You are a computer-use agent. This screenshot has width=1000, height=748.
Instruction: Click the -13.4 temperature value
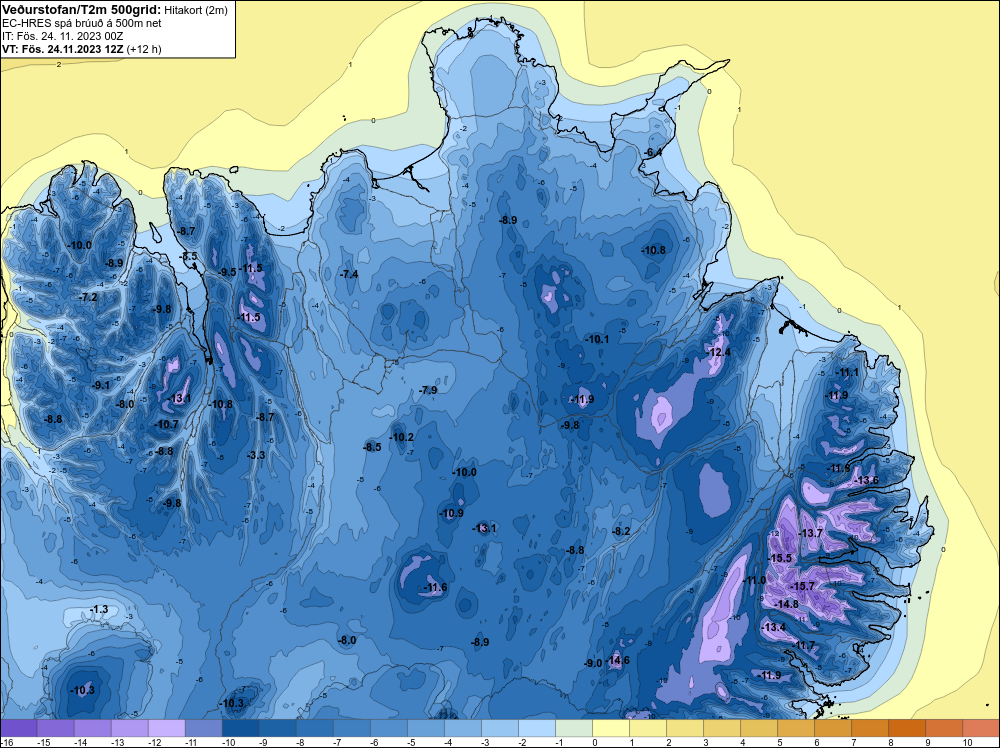(774, 627)
